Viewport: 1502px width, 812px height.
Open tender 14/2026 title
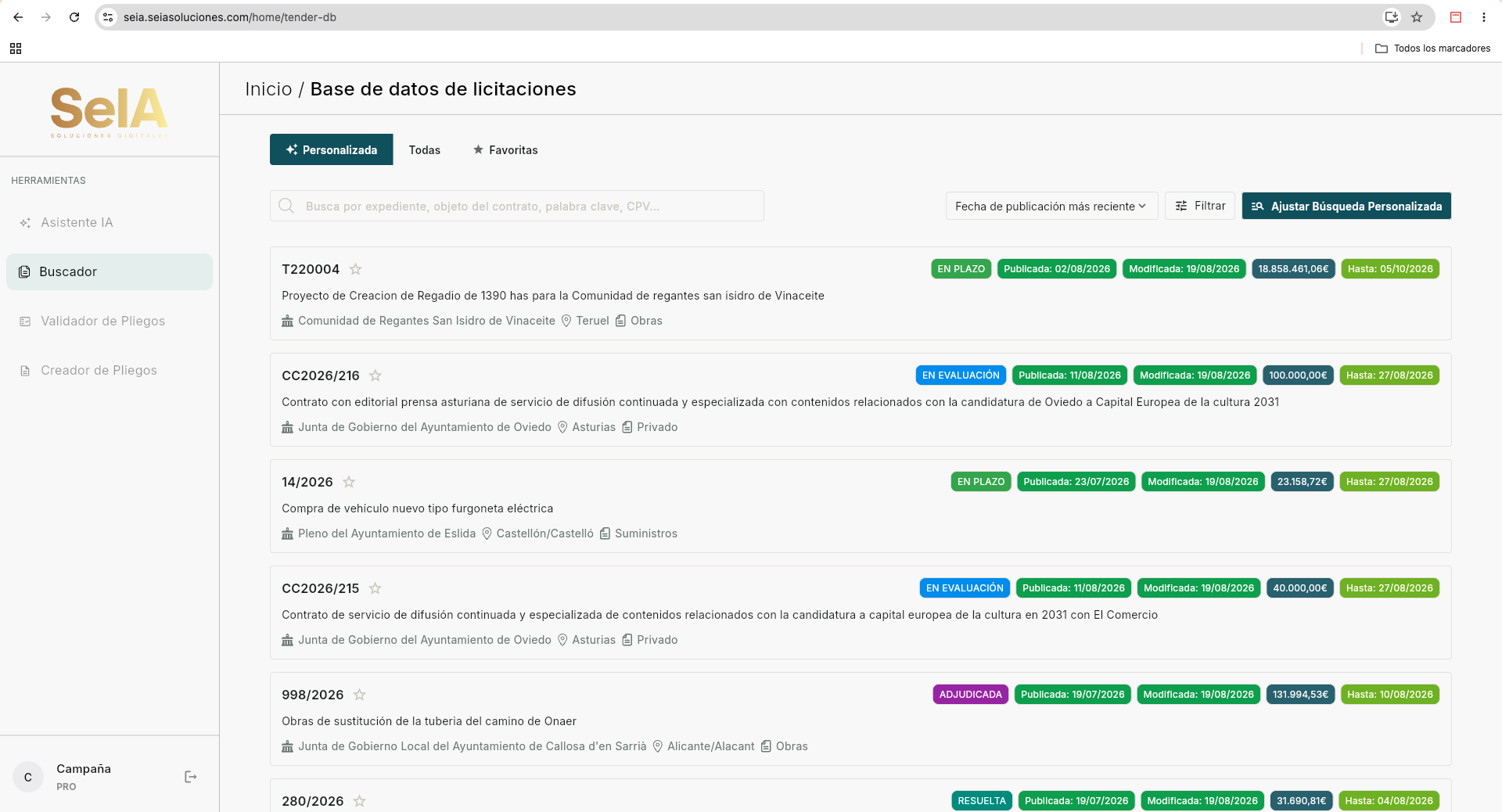coord(307,482)
